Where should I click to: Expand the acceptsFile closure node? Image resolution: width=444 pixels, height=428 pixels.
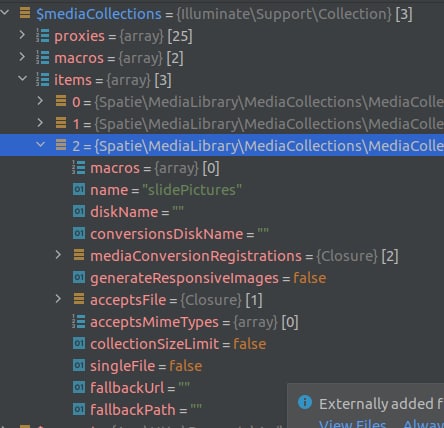(58, 299)
